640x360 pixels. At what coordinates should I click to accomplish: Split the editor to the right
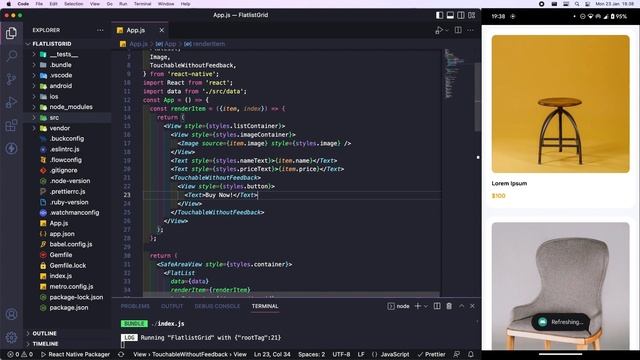point(458,30)
